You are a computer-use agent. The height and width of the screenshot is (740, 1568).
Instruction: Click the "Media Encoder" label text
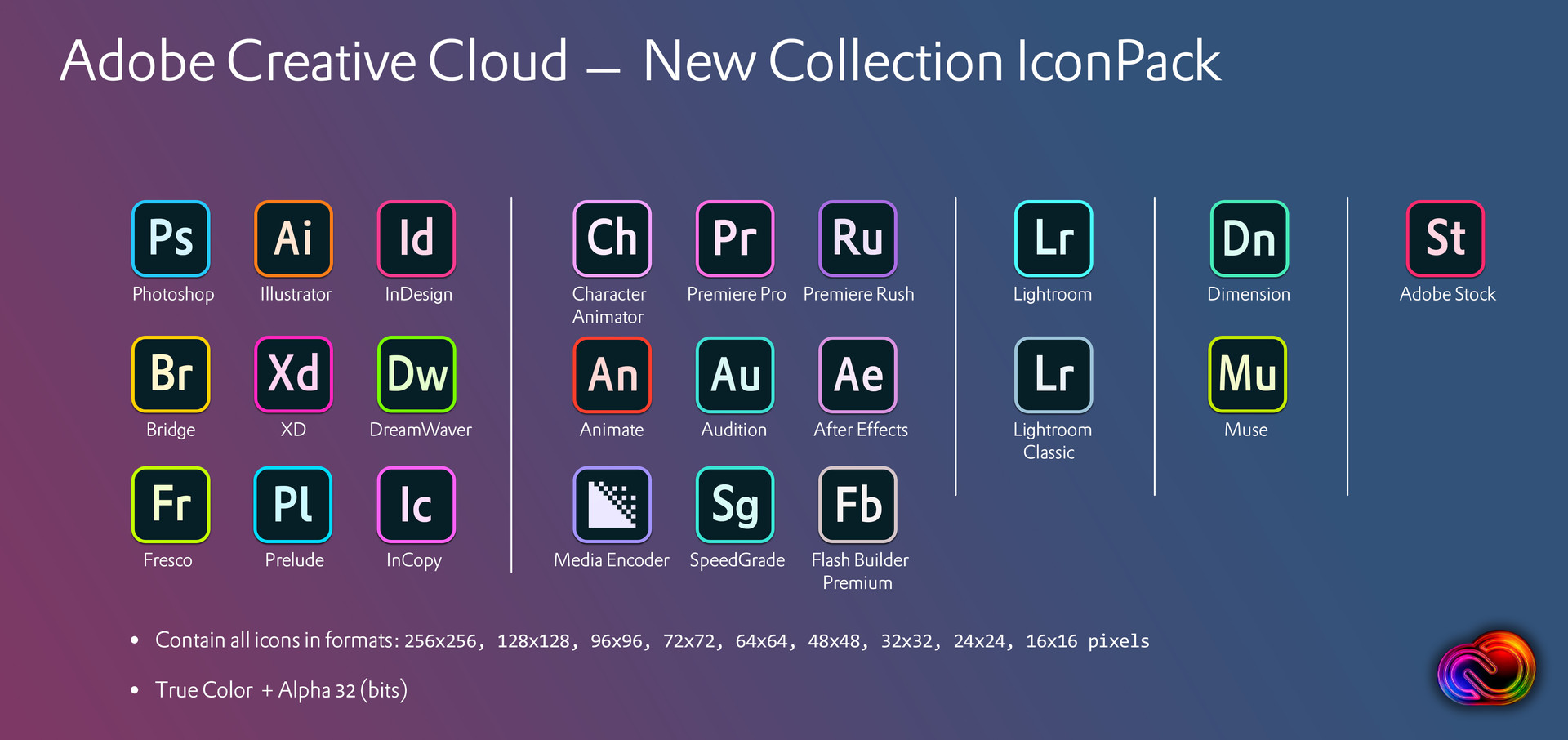point(611,560)
